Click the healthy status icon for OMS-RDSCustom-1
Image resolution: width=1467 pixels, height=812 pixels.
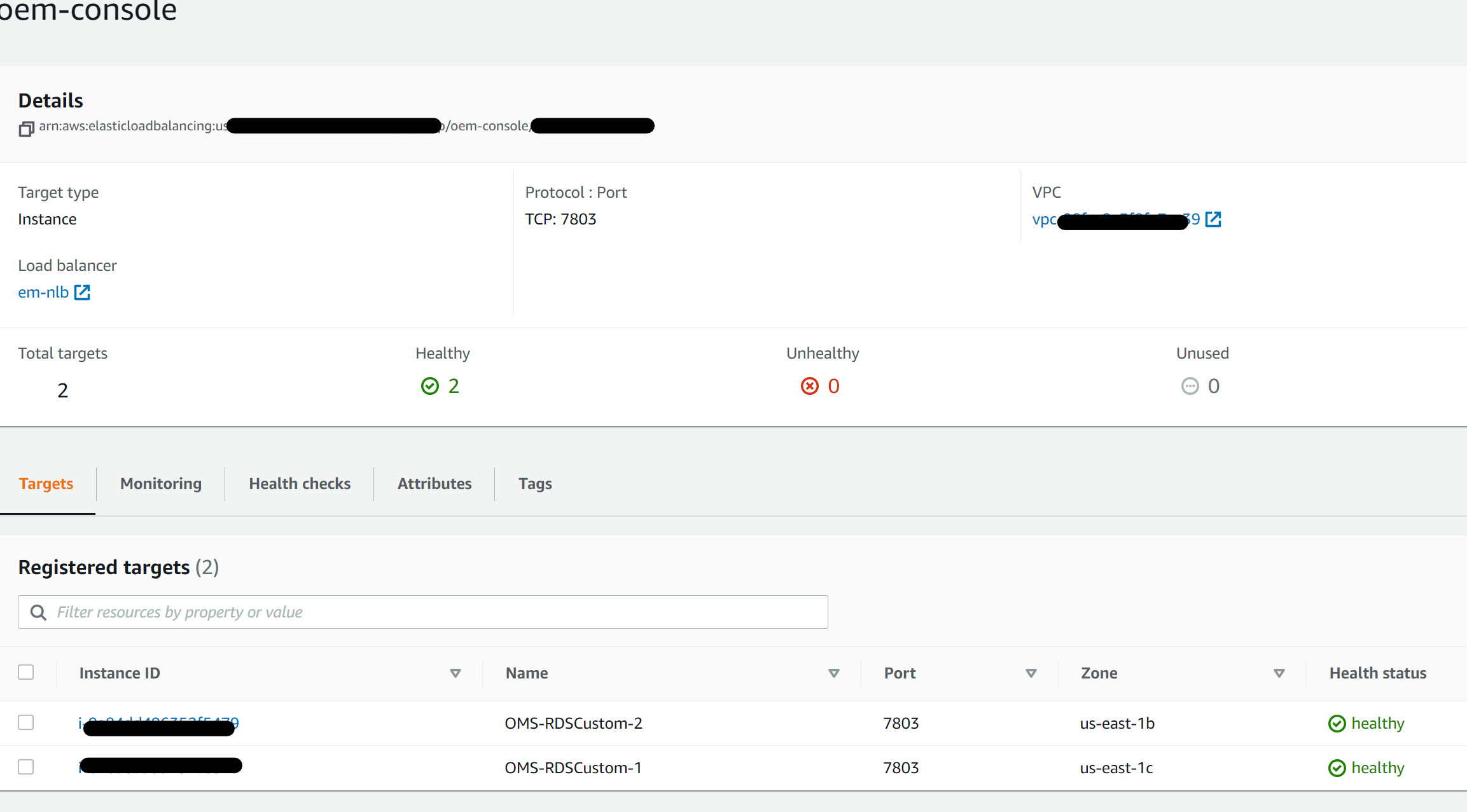pyautogui.click(x=1337, y=768)
